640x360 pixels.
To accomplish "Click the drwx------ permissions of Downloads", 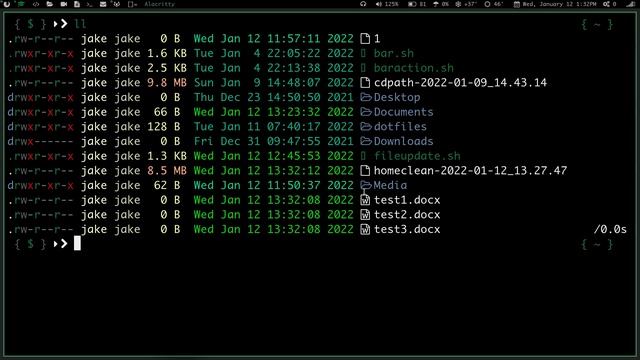I will (40, 142).
